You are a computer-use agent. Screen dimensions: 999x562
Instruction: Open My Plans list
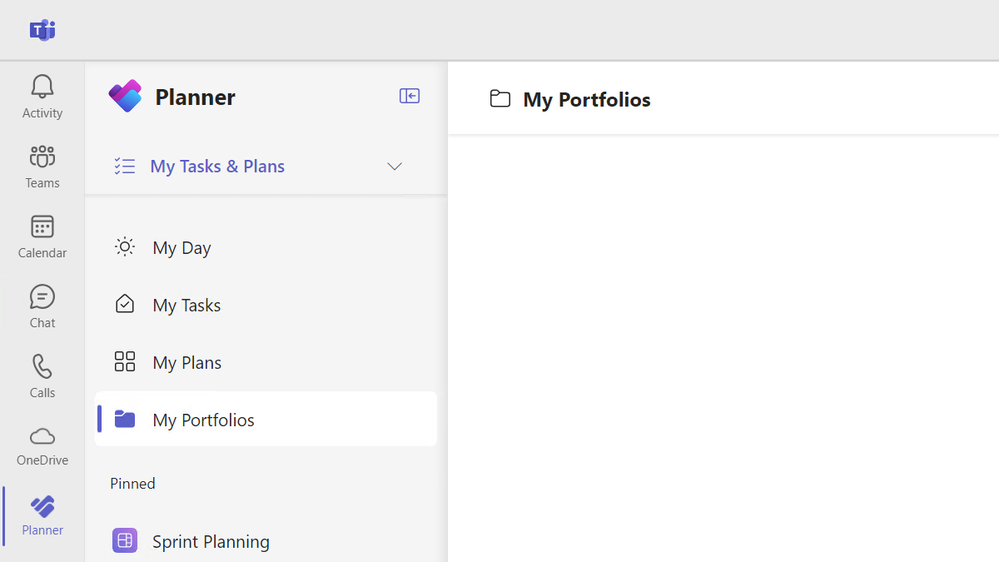187,362
